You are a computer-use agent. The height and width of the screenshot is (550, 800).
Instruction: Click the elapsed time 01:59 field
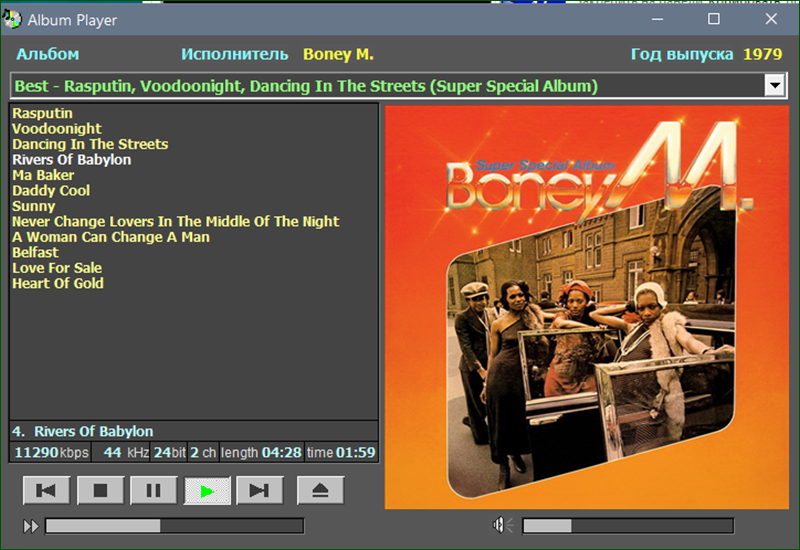341,453
